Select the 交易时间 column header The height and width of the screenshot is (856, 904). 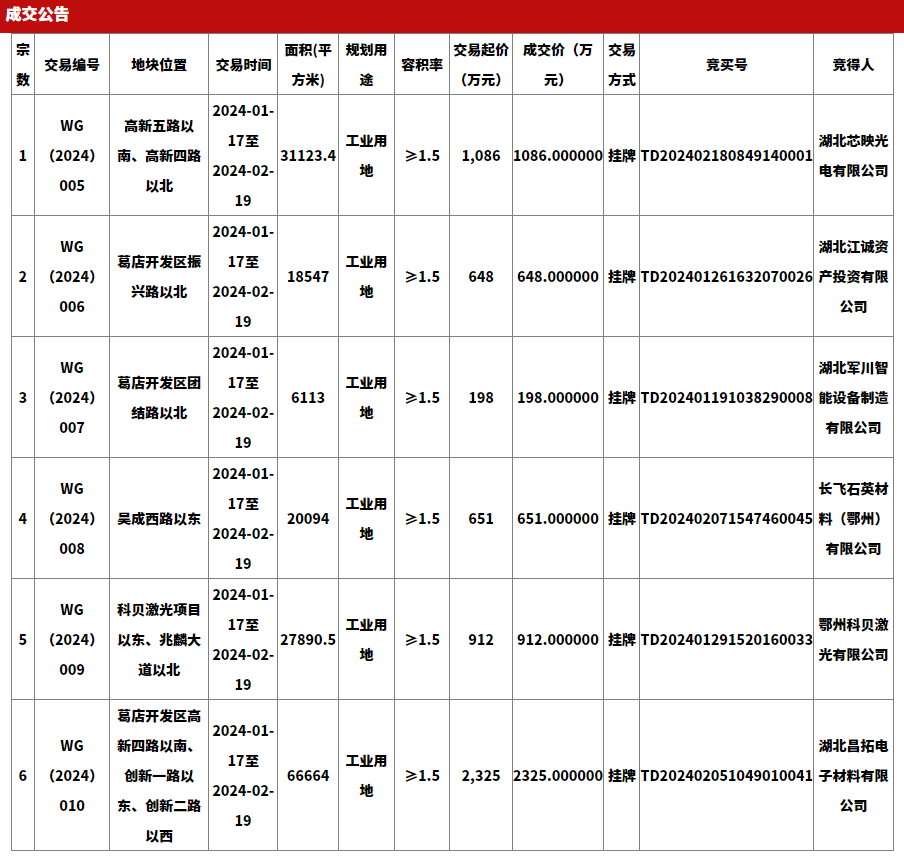tap(243, 65)
